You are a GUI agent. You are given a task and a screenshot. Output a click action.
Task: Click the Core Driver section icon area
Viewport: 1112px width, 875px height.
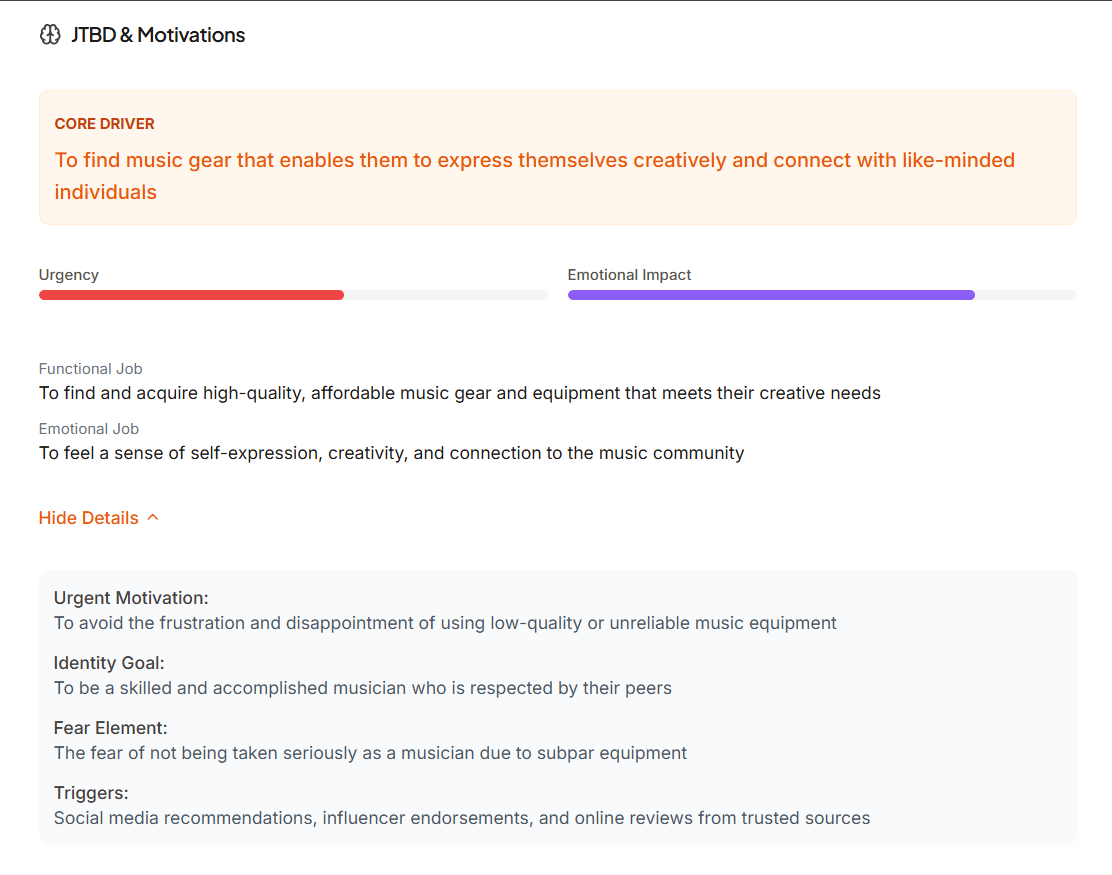[104, 123]
